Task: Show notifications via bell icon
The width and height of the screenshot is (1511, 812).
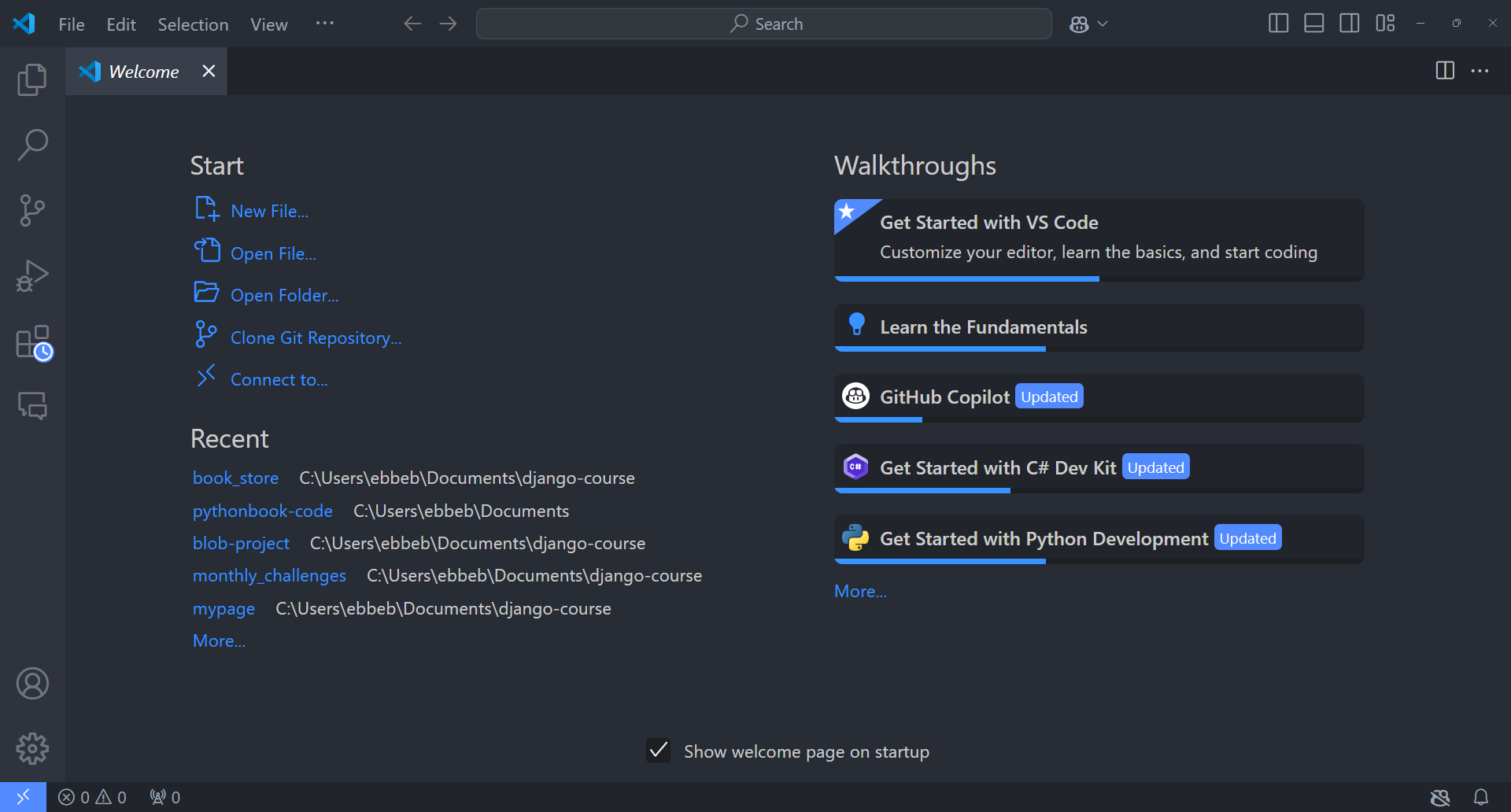Action: point(1480,797)
